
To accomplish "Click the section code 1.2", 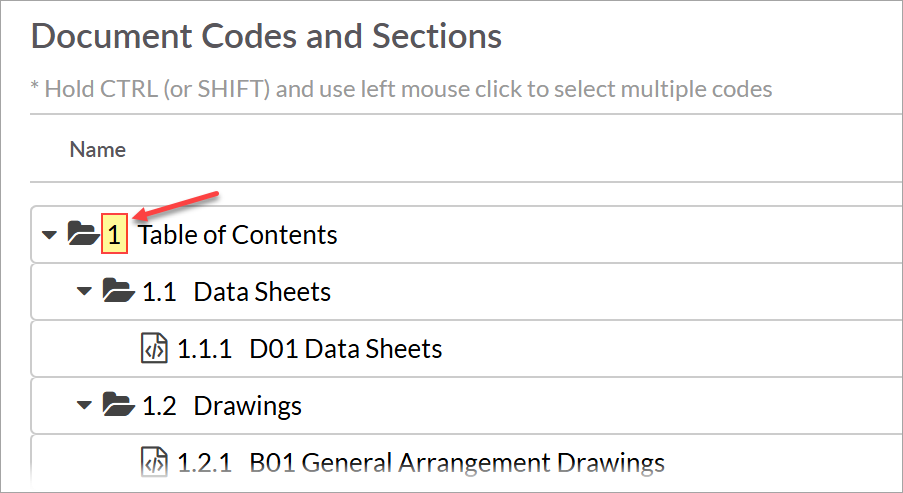I will coord(159,406).
